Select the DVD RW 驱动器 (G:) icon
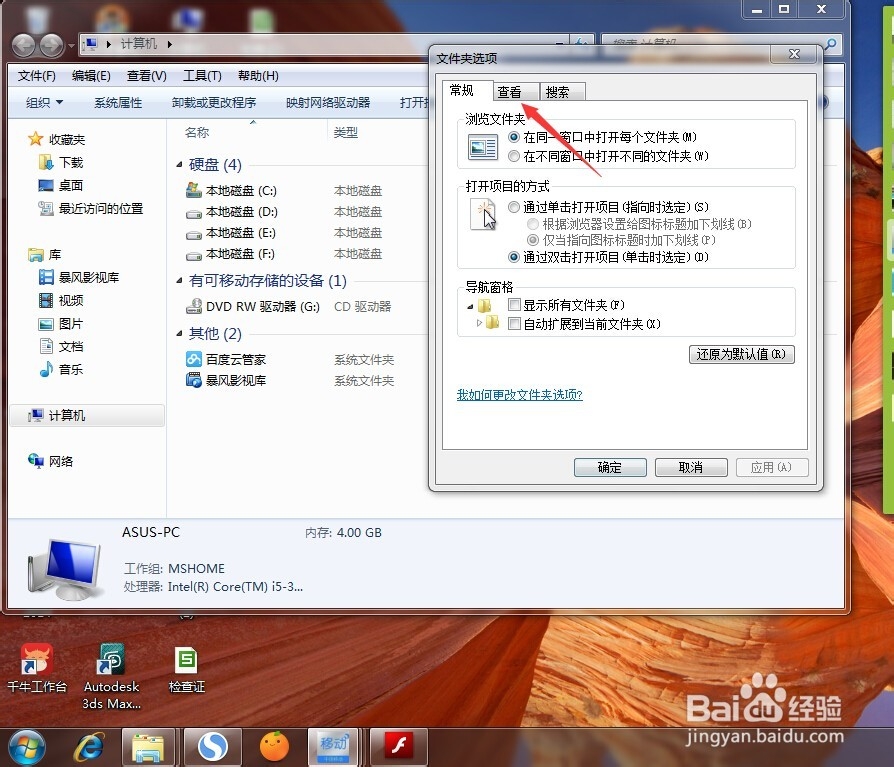The width and height of the screenshot is (894, 767). (194, 306)
